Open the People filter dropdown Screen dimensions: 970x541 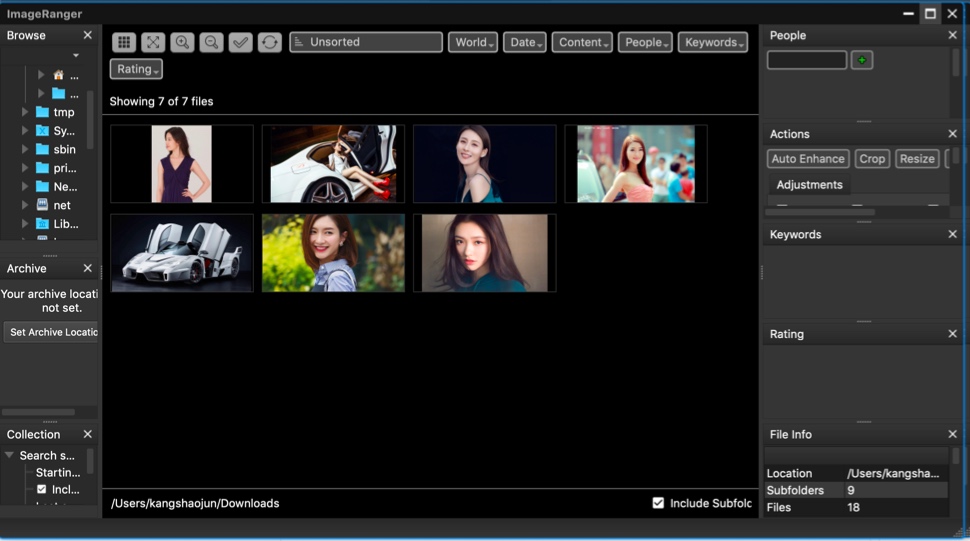645,42
